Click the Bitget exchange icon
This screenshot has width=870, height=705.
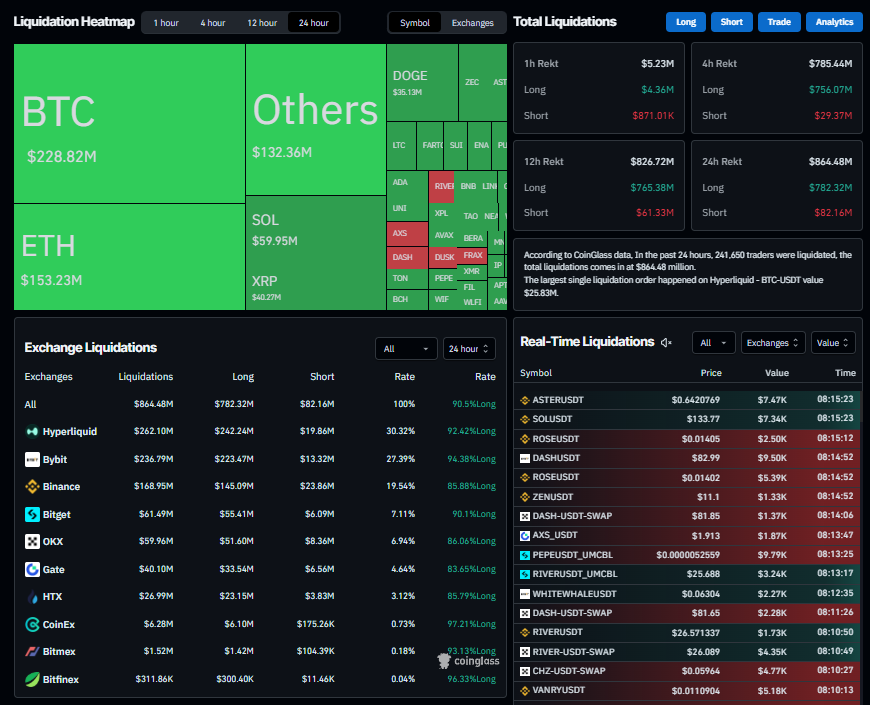pos(32,514)
